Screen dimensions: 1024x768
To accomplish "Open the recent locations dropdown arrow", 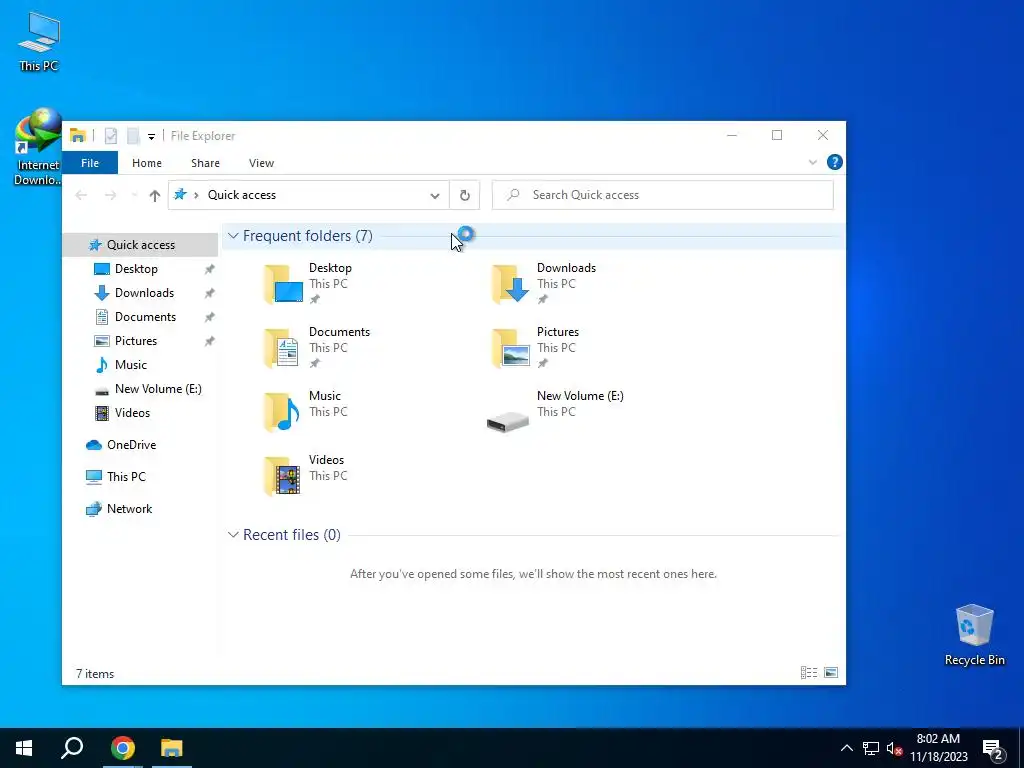I will (x=135, y=195).
